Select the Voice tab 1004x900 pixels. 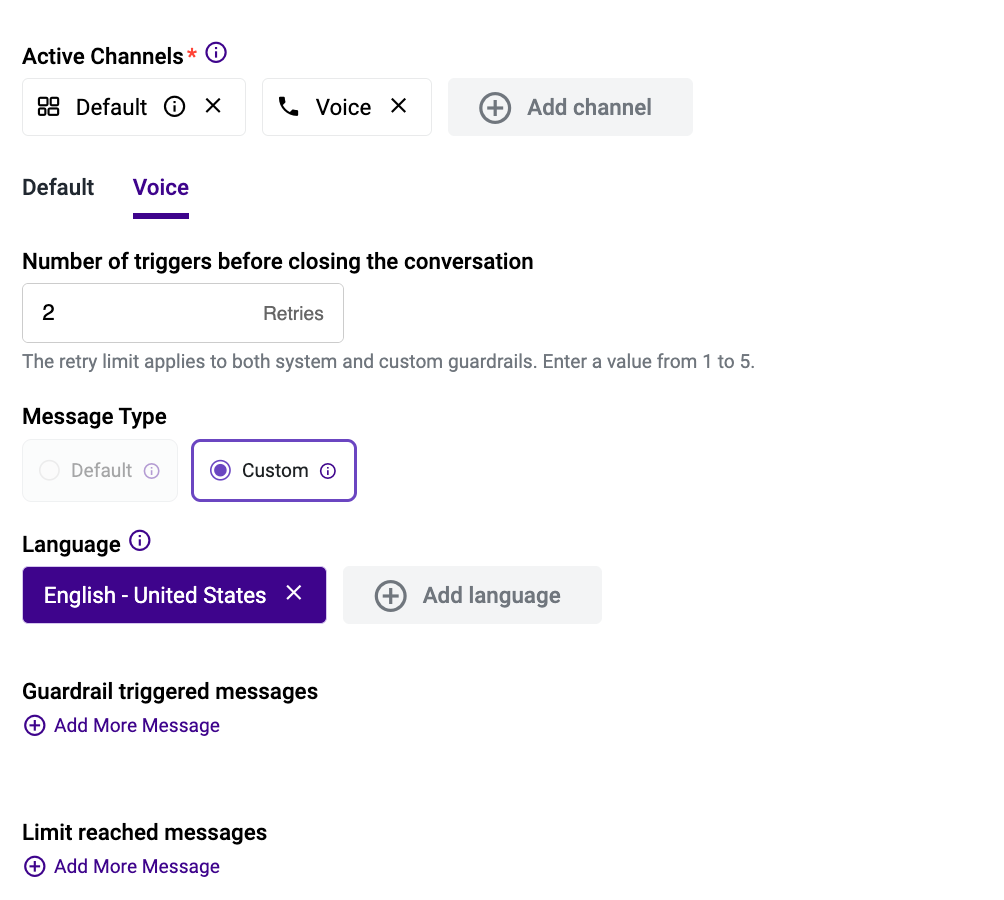tap(161, 188)
